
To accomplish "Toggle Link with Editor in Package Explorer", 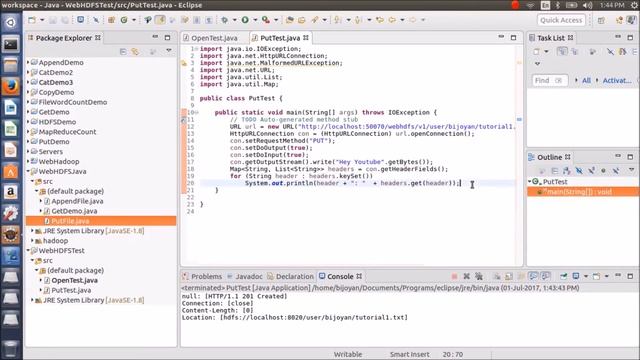I will click(x=135, y=51).
